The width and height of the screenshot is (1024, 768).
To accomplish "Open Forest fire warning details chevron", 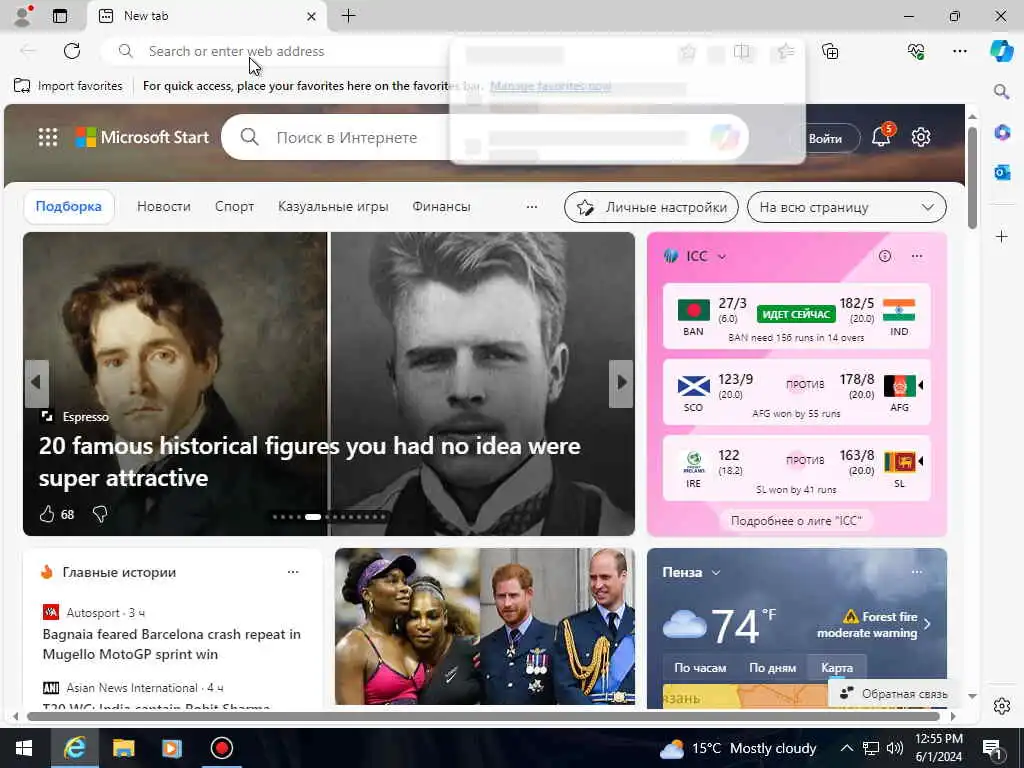I will click(x=927, y=624).
